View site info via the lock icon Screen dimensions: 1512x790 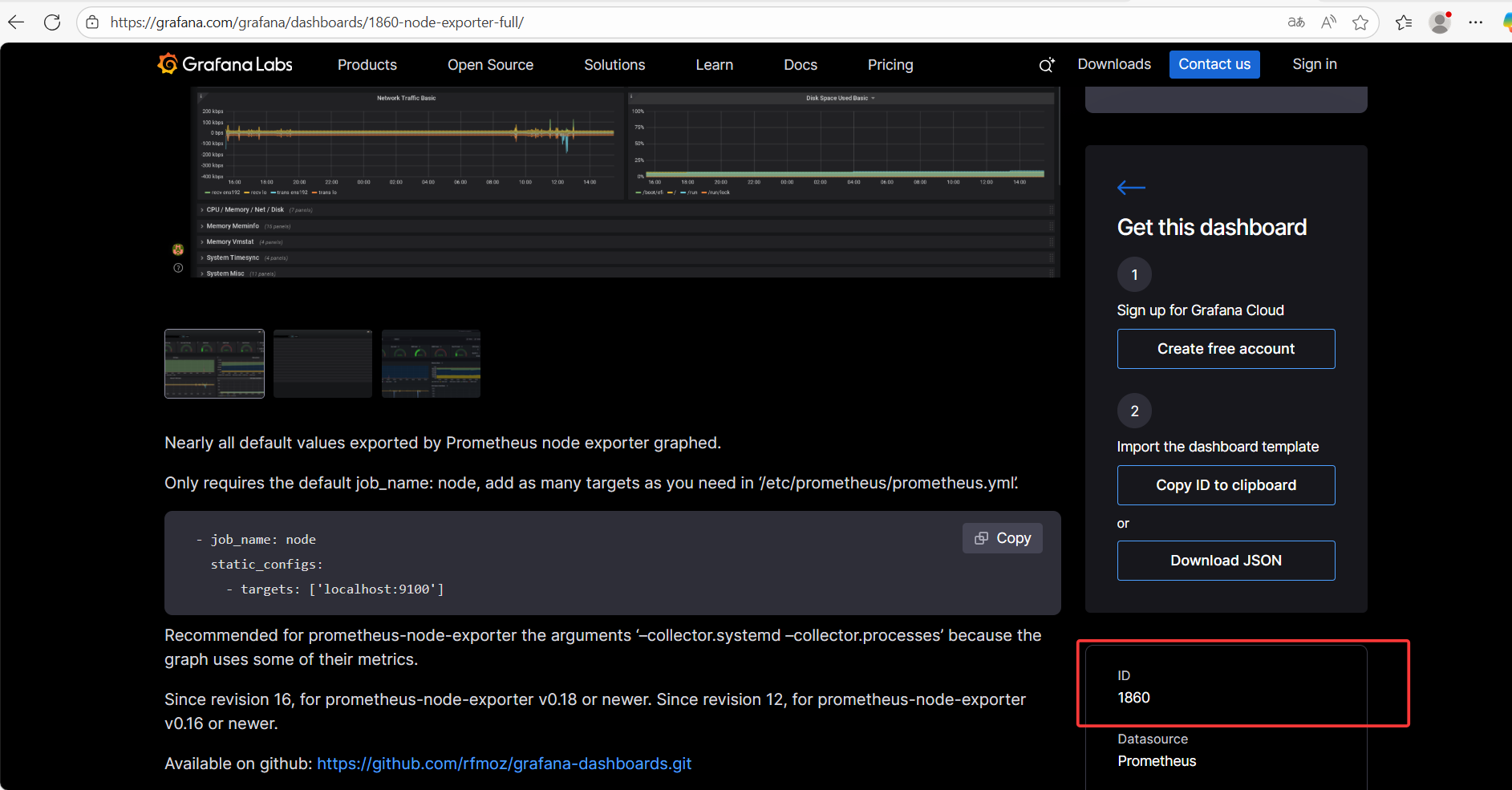pos(93,22)
